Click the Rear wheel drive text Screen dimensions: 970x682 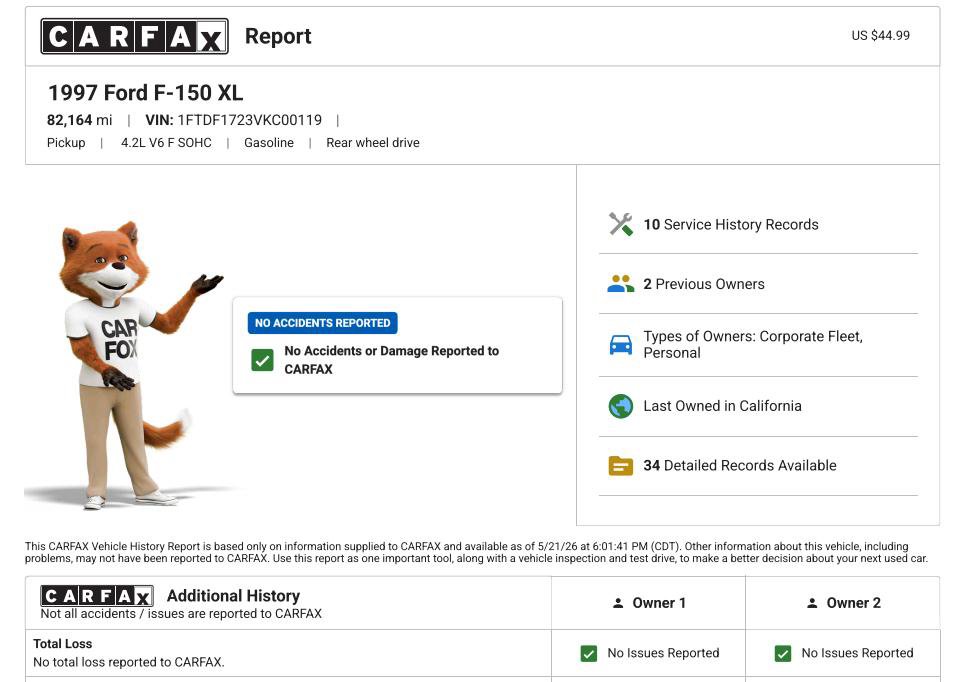(x=372, y=143)
